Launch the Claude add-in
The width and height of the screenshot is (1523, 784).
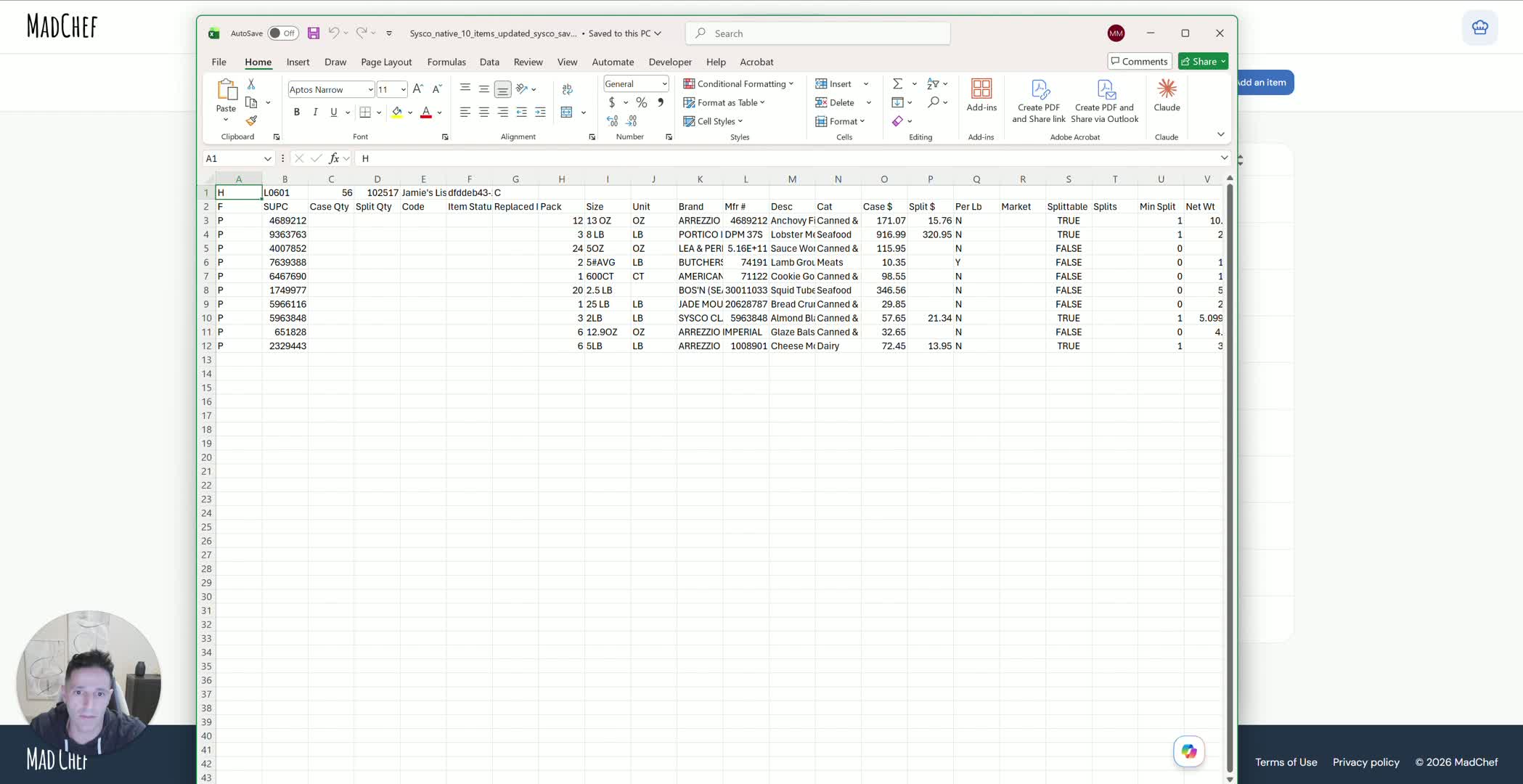tap(1167, 95)
